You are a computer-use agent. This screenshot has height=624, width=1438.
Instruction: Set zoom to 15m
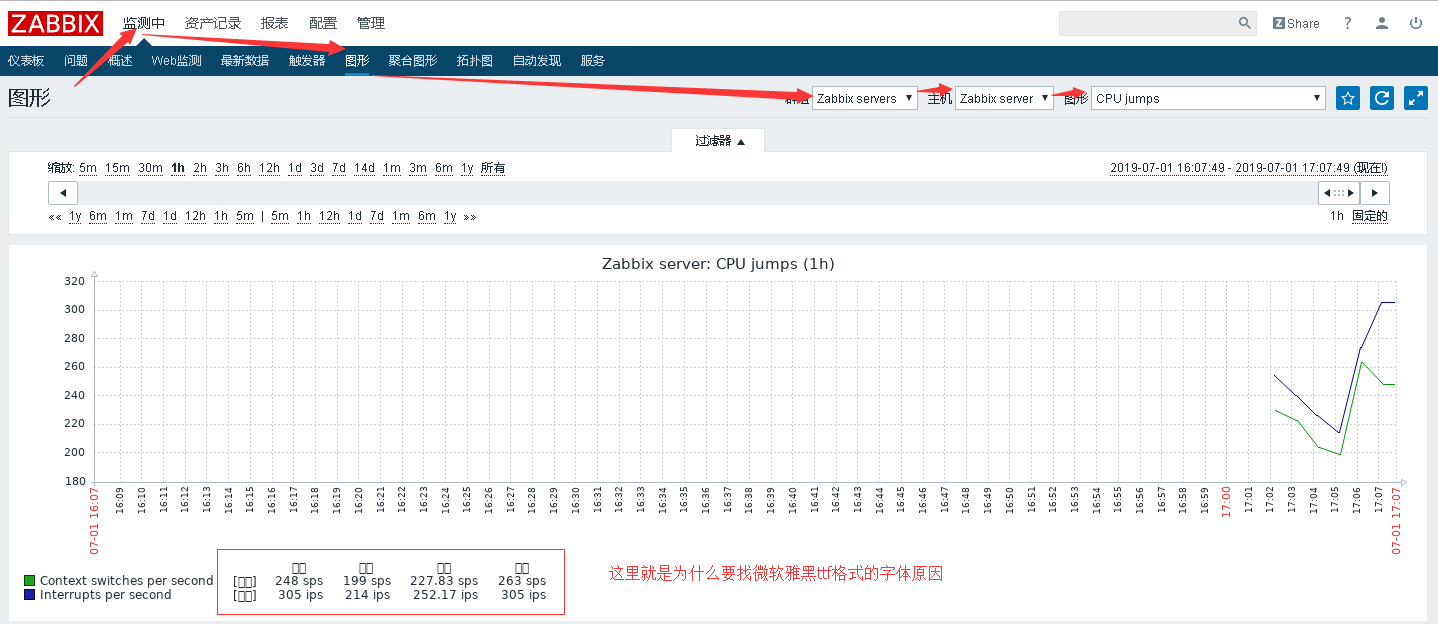[x=117, y=168]
